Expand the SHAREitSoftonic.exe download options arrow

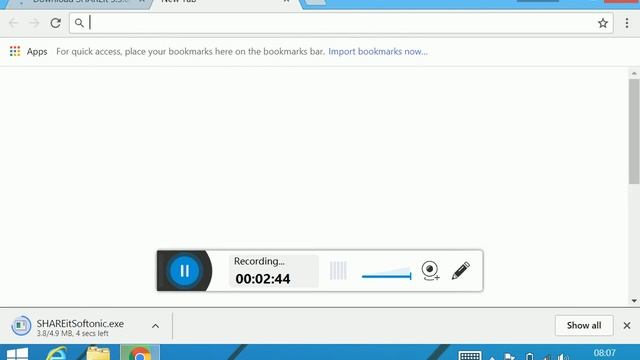[156, 326]
